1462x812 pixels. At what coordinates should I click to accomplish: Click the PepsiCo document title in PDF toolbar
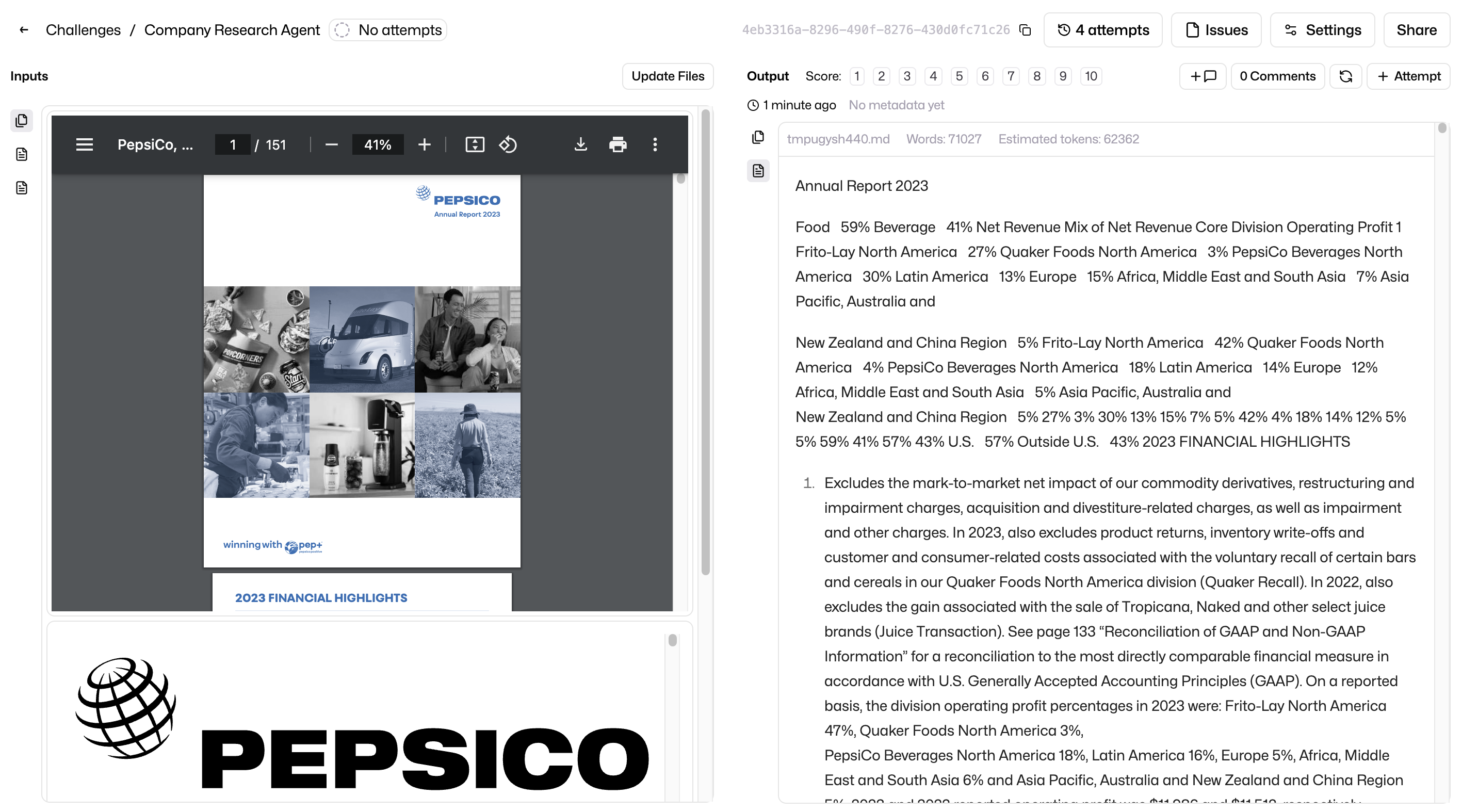[155, 144]
